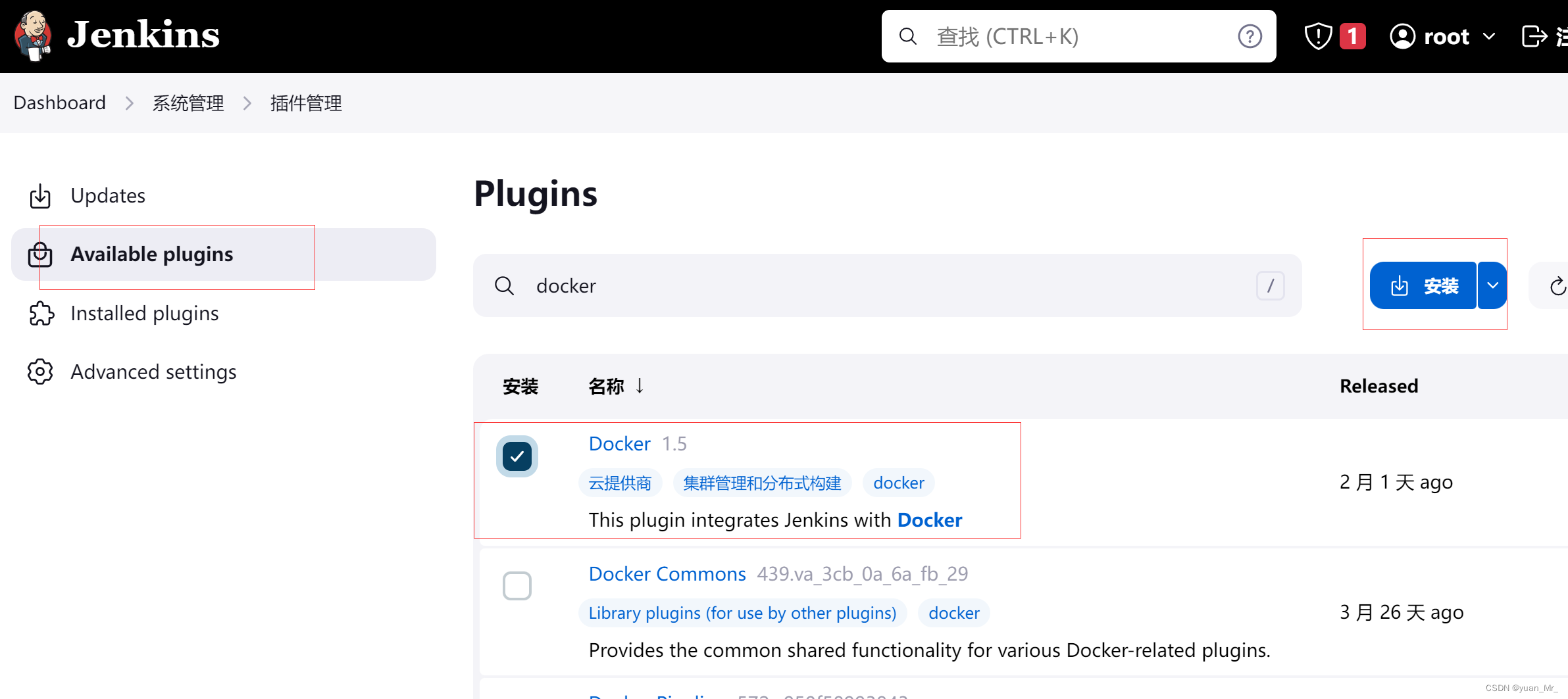1568x699 pixels.
Task: Click the Available plugins bag icon
Action: 40,254
